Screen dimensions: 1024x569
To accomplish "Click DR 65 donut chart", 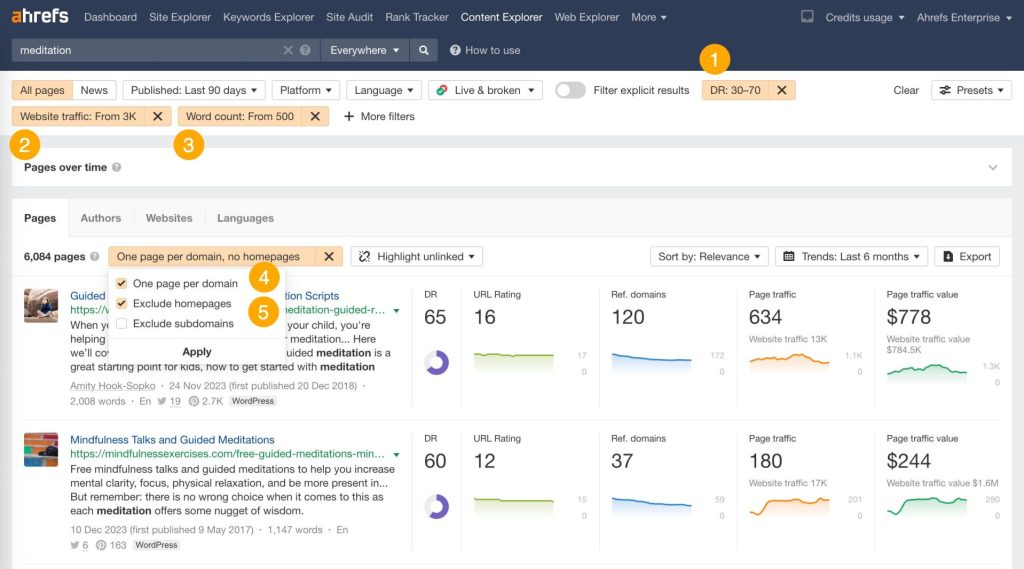I will click(436, 363).
